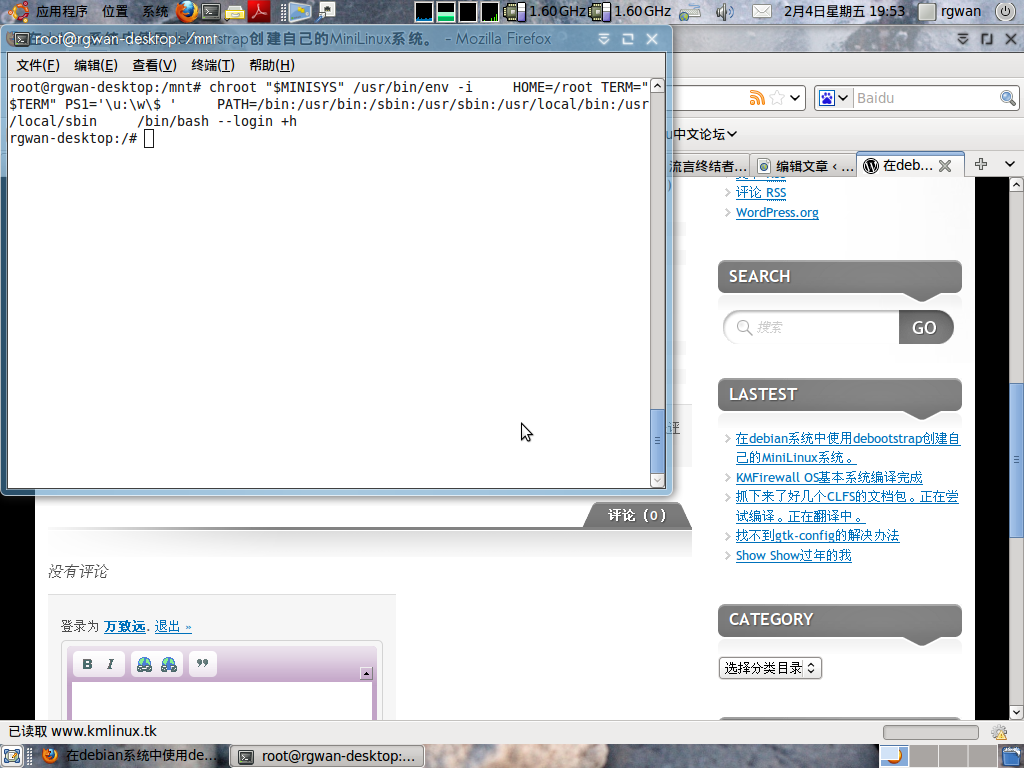
Task: Toggle bold in the comment editor
Action: coord(87,664)
